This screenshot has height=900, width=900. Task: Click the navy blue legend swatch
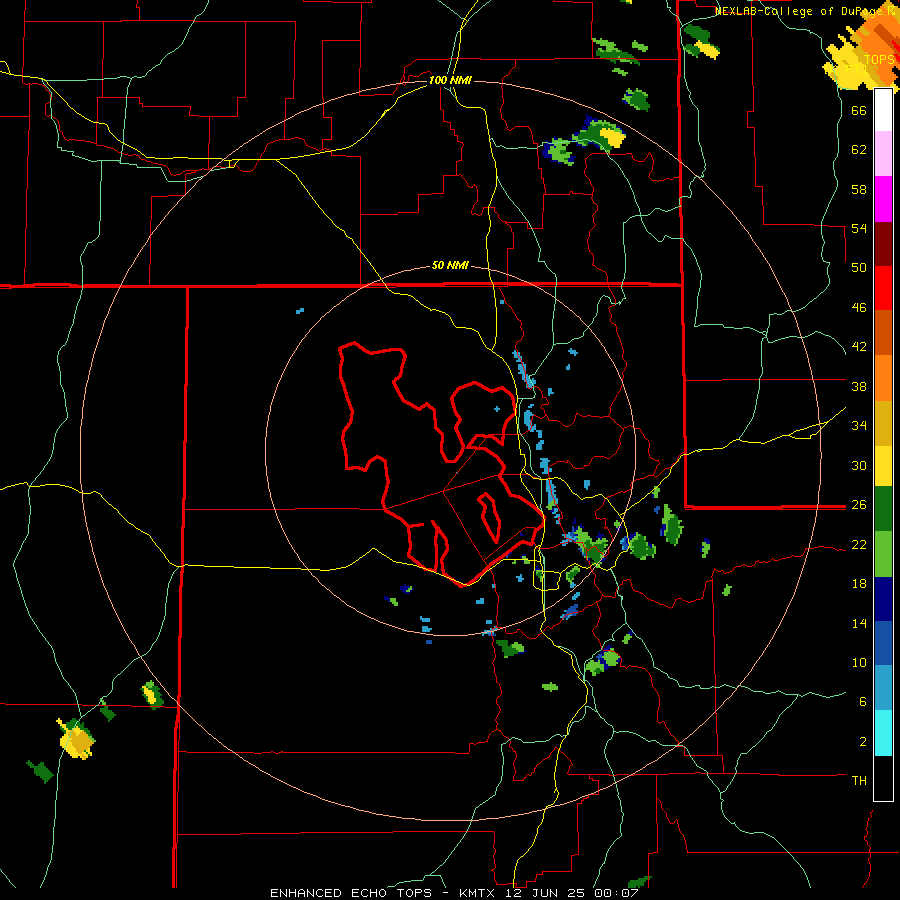coord(883,599)
